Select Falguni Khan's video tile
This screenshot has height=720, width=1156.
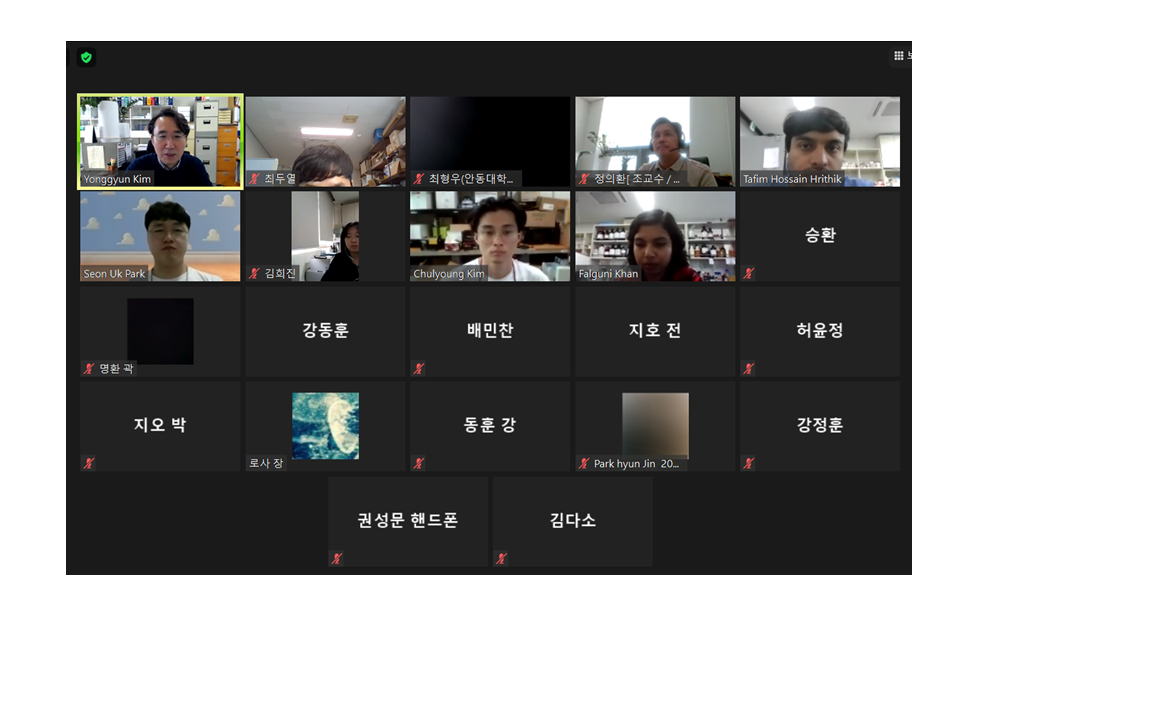[655, 235]
